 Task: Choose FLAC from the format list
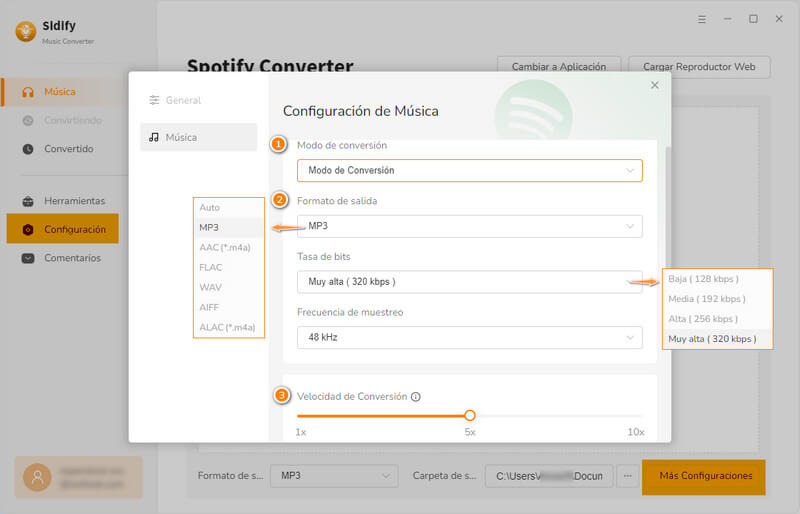click(x=229, y=267)
